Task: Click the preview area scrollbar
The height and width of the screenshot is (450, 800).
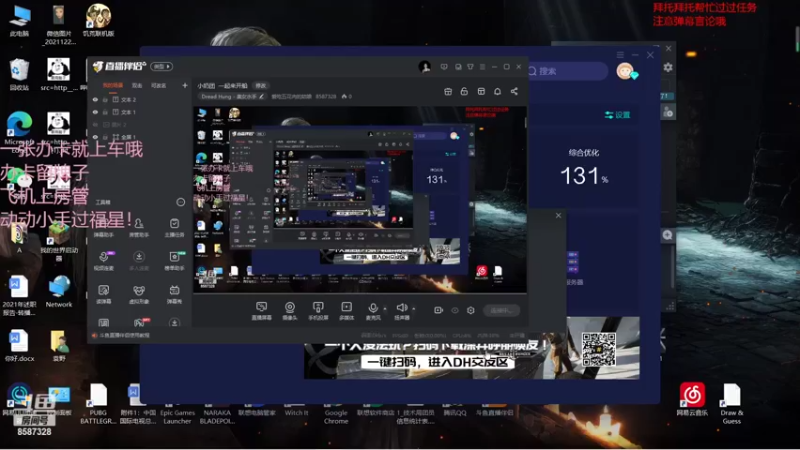Action: tap(526, 122)
